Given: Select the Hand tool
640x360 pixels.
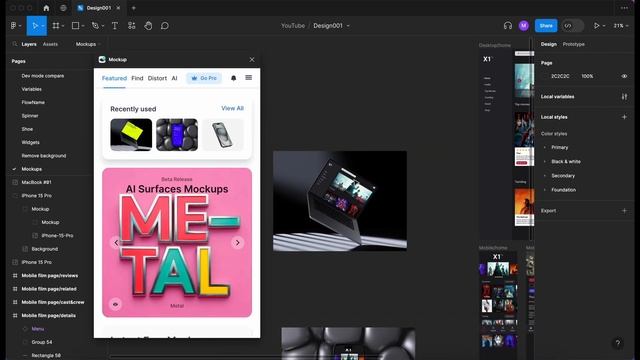Looking at the screenshot, I should point(148,26).
